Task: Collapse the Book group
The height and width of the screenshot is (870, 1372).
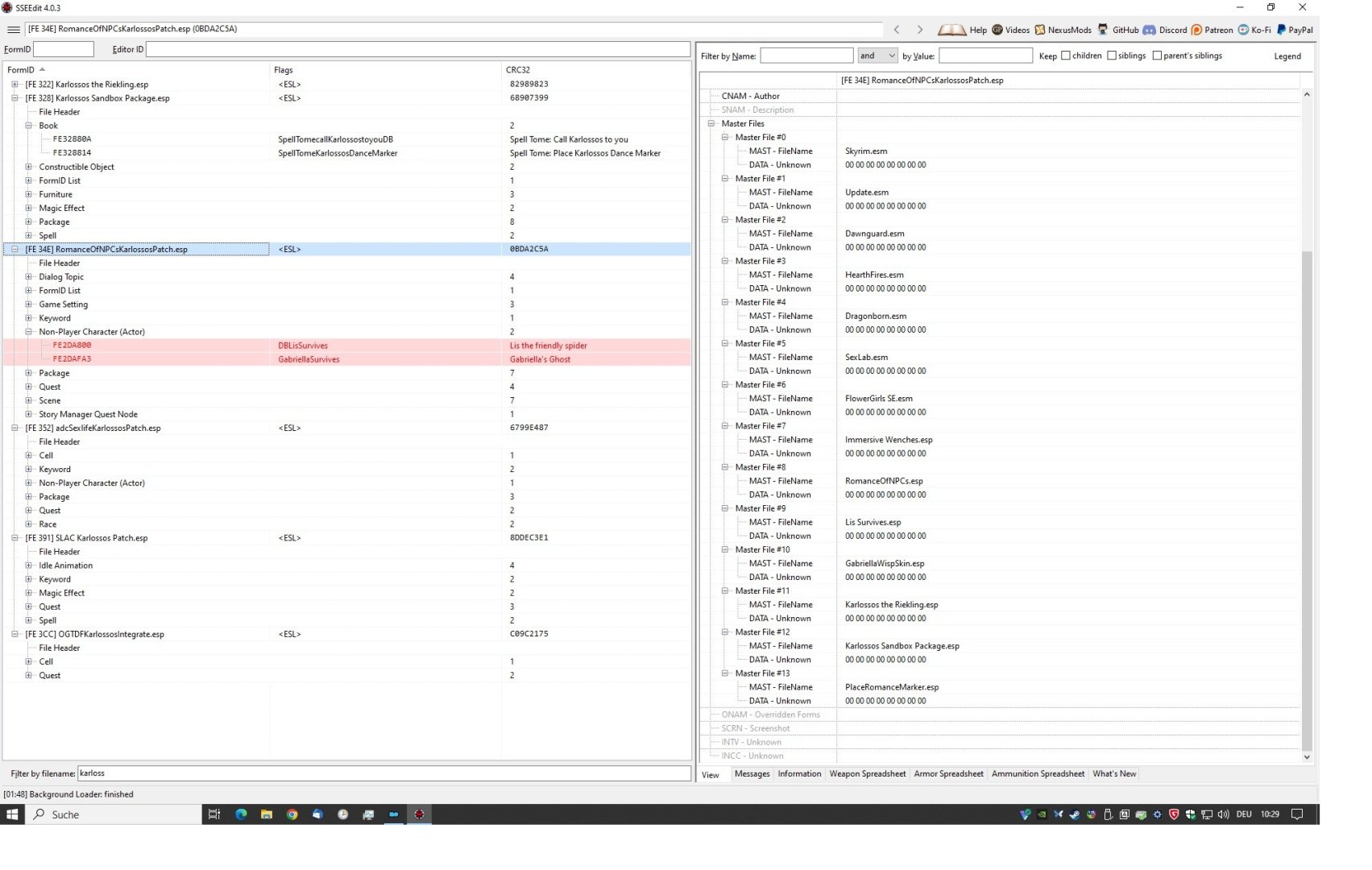Action: [28, 126]
